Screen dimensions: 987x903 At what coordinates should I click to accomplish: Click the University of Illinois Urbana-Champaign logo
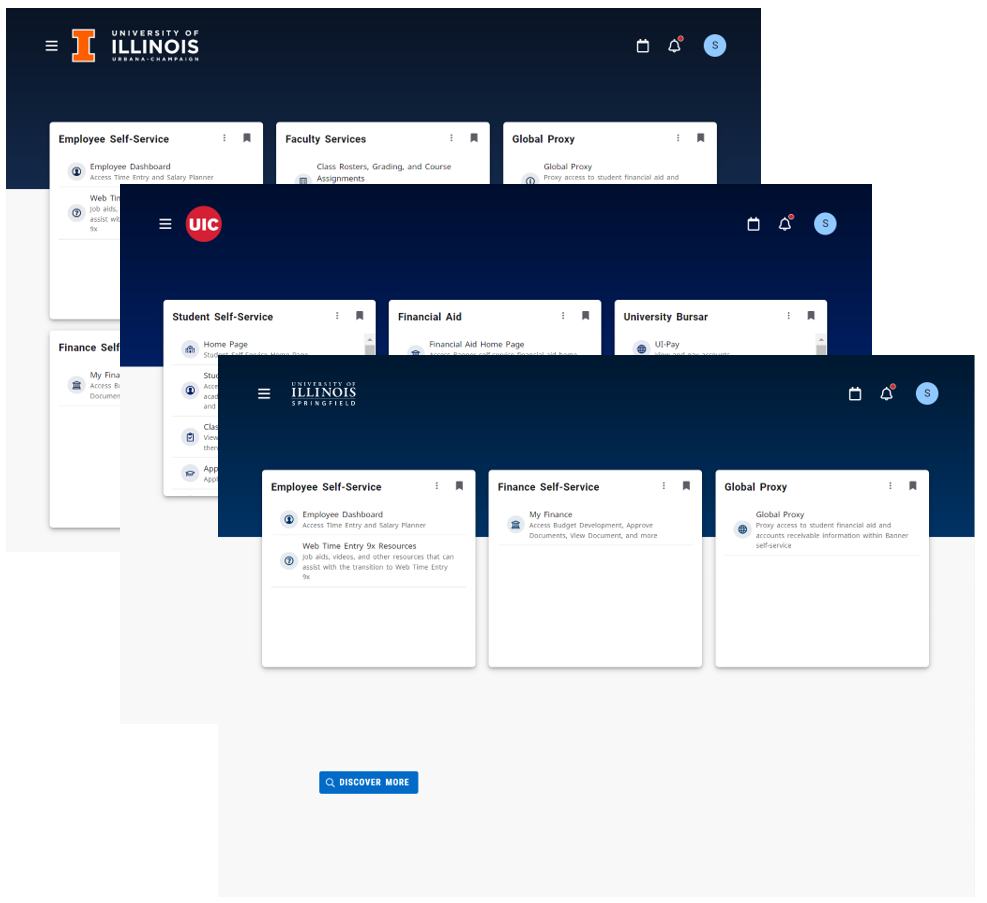pyautogui.click(x=135, y=46)
